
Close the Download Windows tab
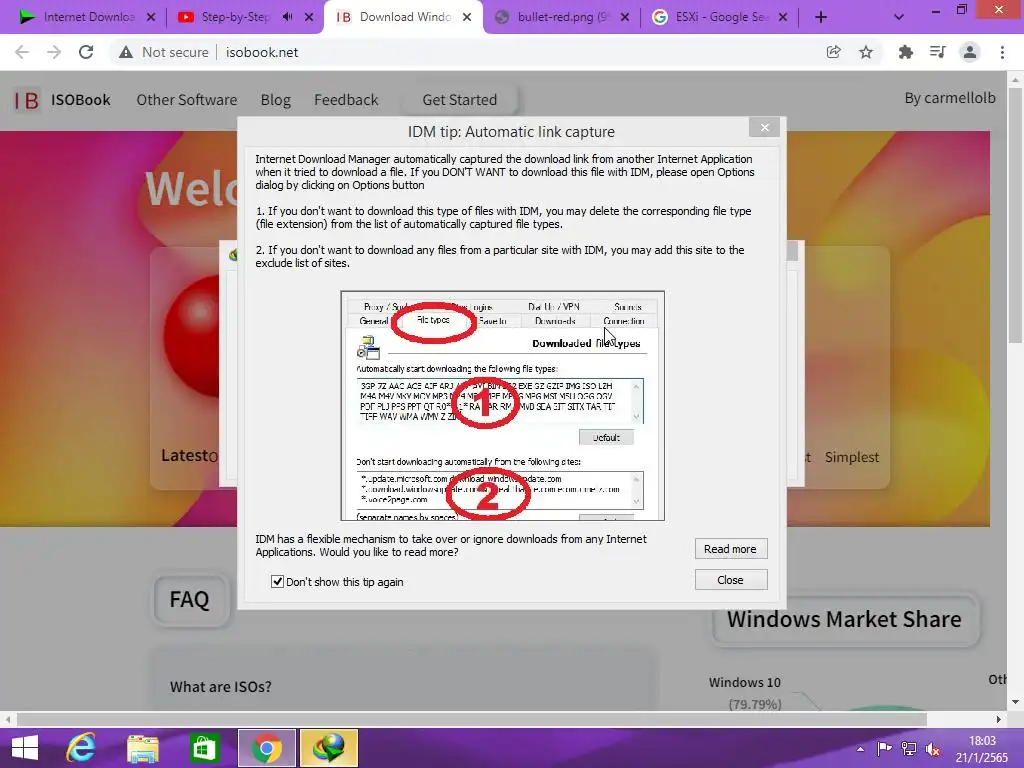coord(467,18)
